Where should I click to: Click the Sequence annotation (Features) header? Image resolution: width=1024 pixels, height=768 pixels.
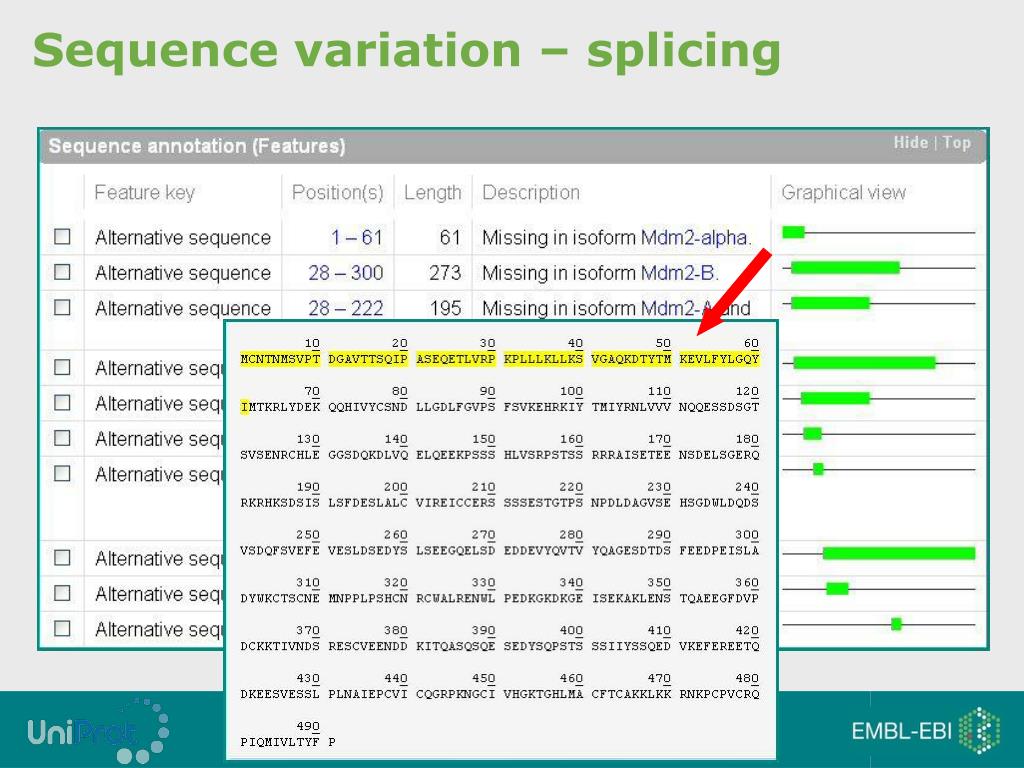coord(197,146)
